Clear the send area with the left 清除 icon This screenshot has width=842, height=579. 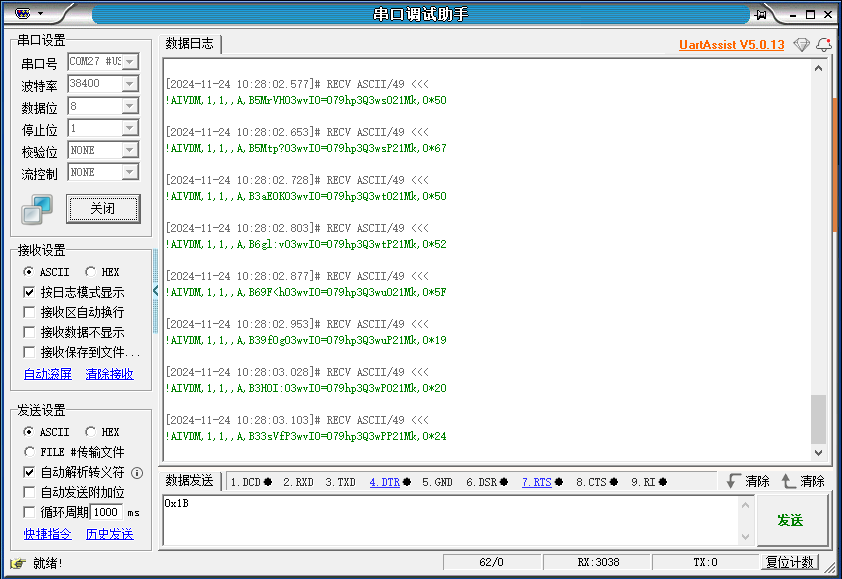[x=749, y=481]
